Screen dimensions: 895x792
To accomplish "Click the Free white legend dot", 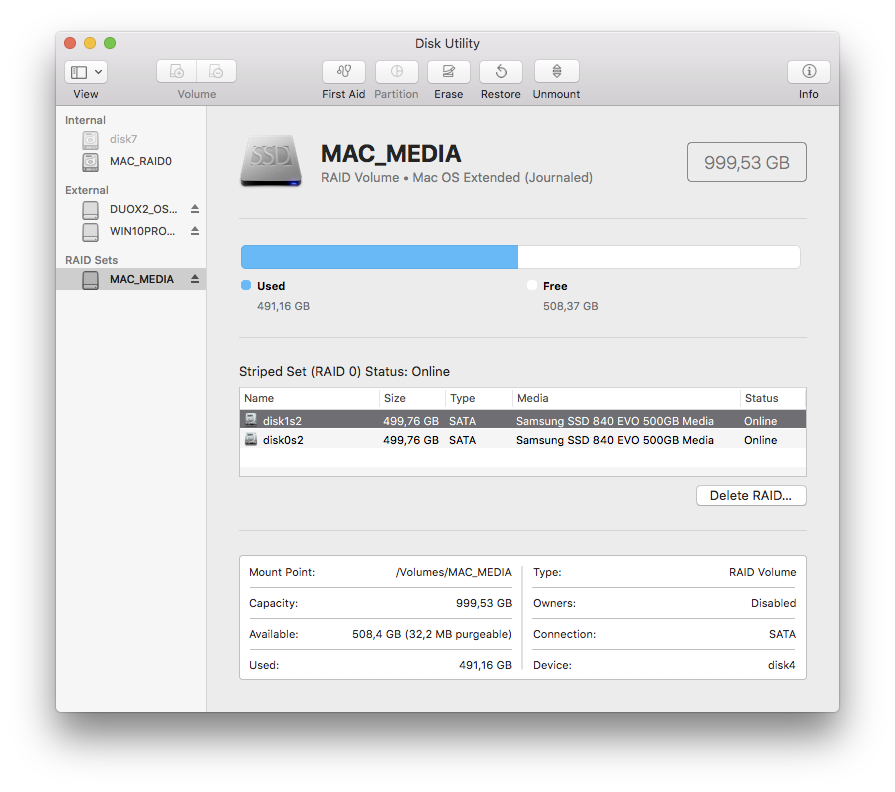I will [x=532, y=285].
